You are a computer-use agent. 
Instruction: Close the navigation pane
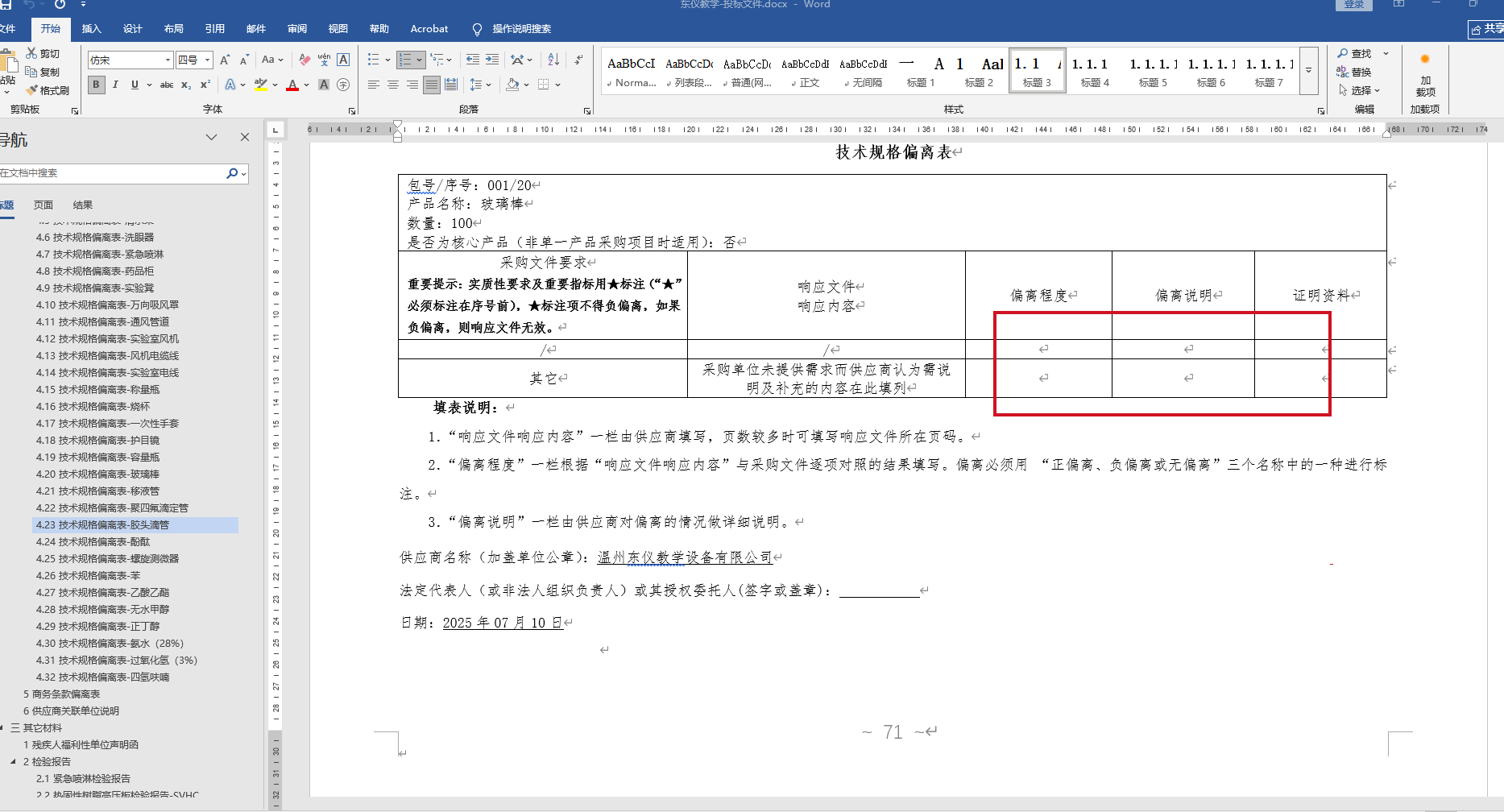[245, 138]
